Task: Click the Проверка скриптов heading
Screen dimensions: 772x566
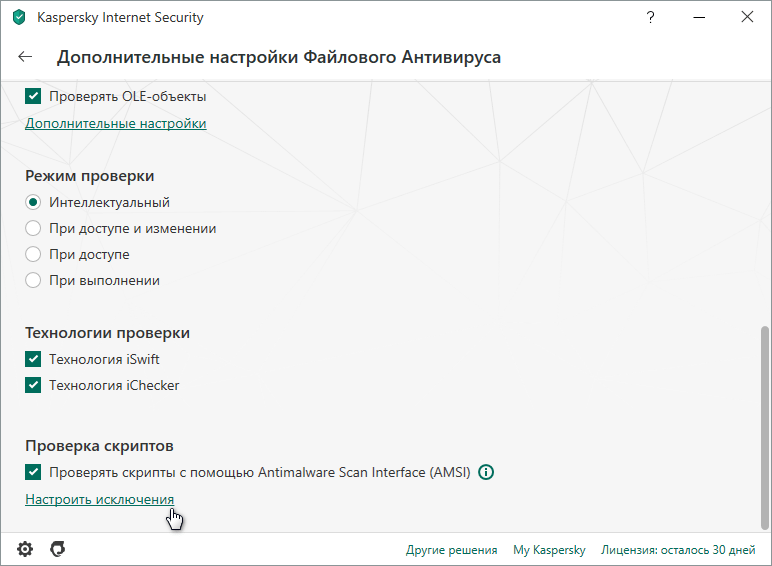Action: 99,446
